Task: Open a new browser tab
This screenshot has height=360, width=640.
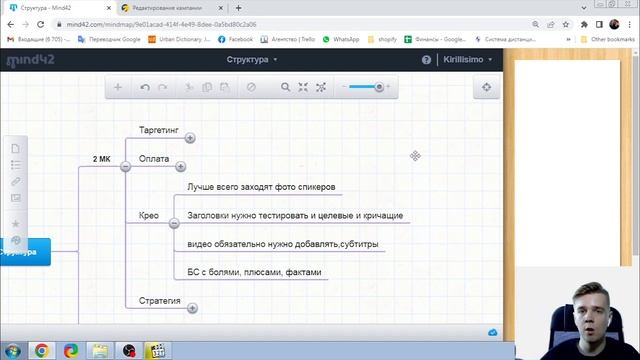Action: pyautogui.click(x=238, y=8)
